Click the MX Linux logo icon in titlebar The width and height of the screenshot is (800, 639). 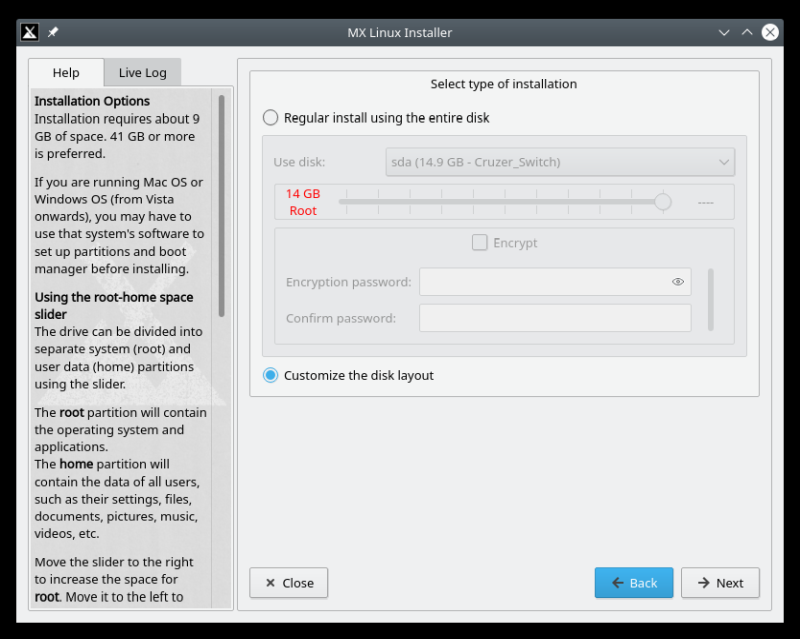click(x=30, y=32)
